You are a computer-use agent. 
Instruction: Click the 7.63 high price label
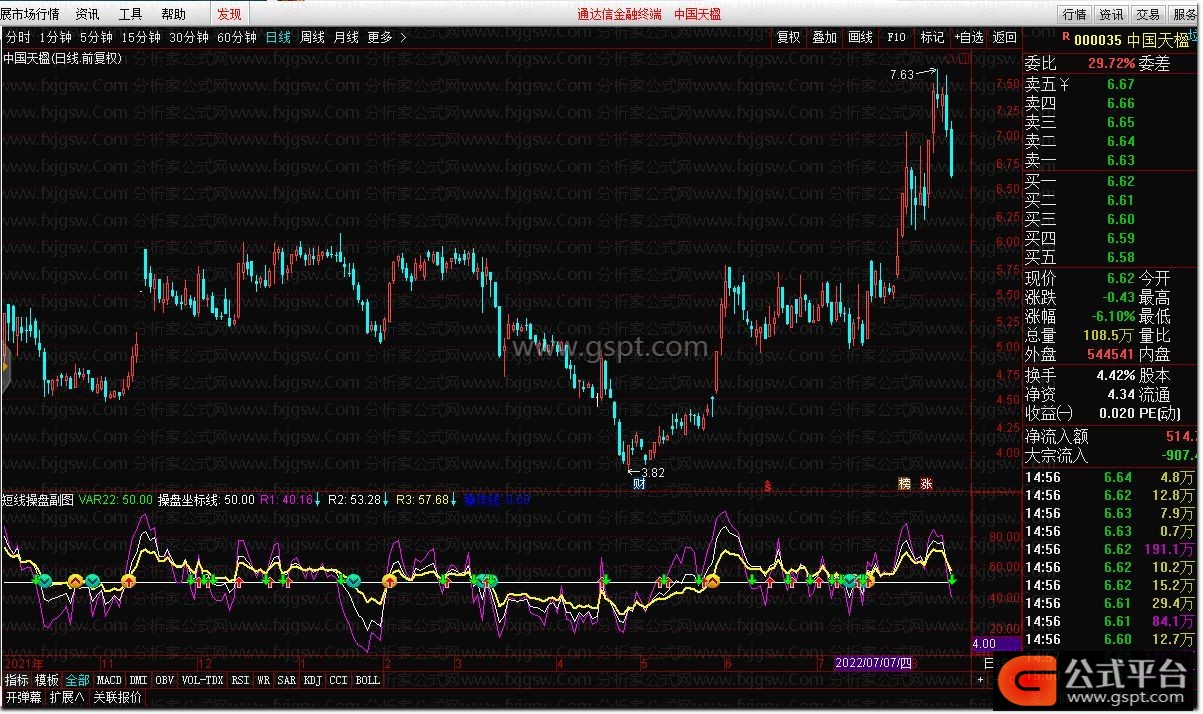901,75
